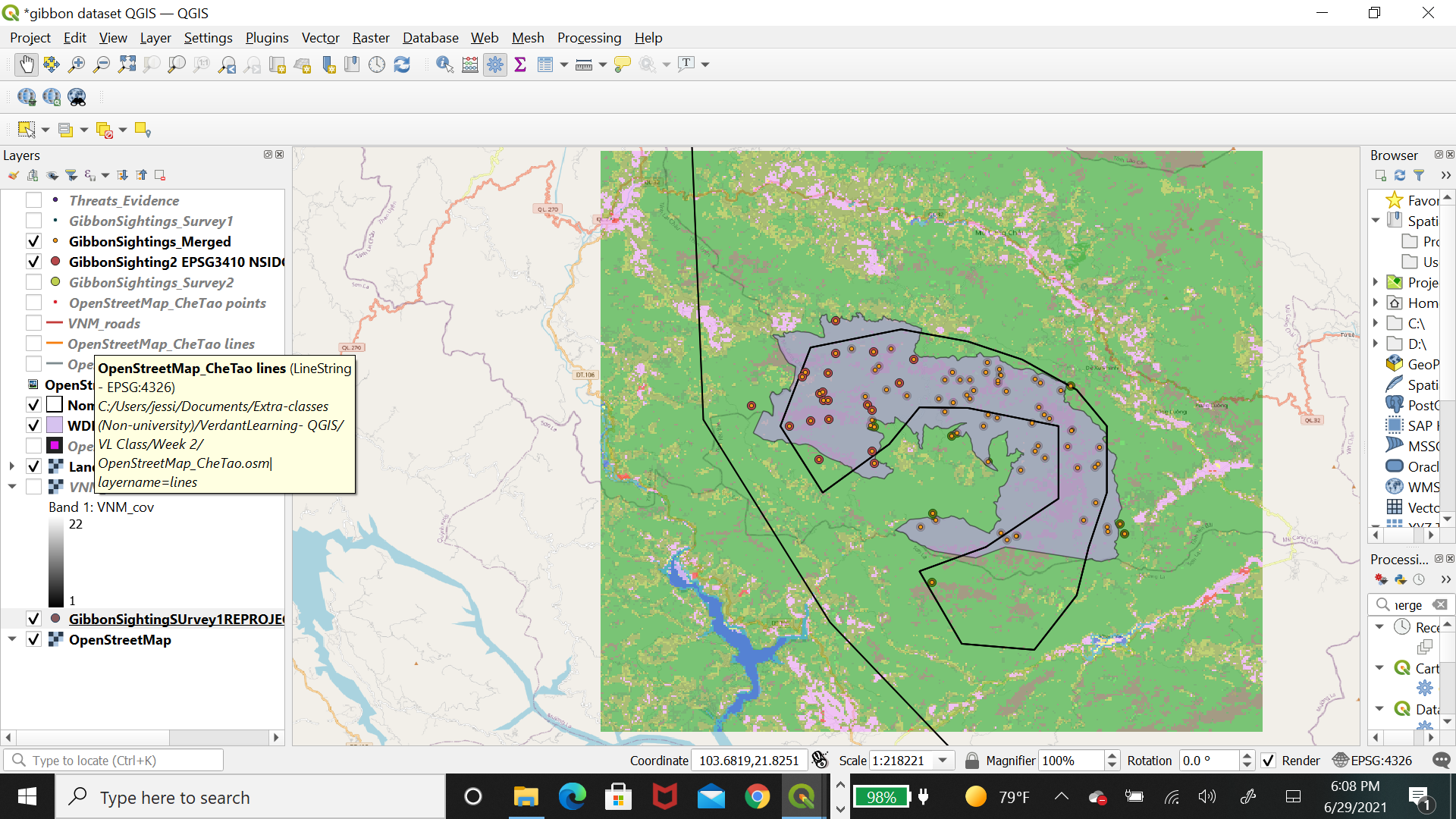This screenshot has width=1456, height=819.
Task: Click the Type to locate search box
Action: [114, 761]
